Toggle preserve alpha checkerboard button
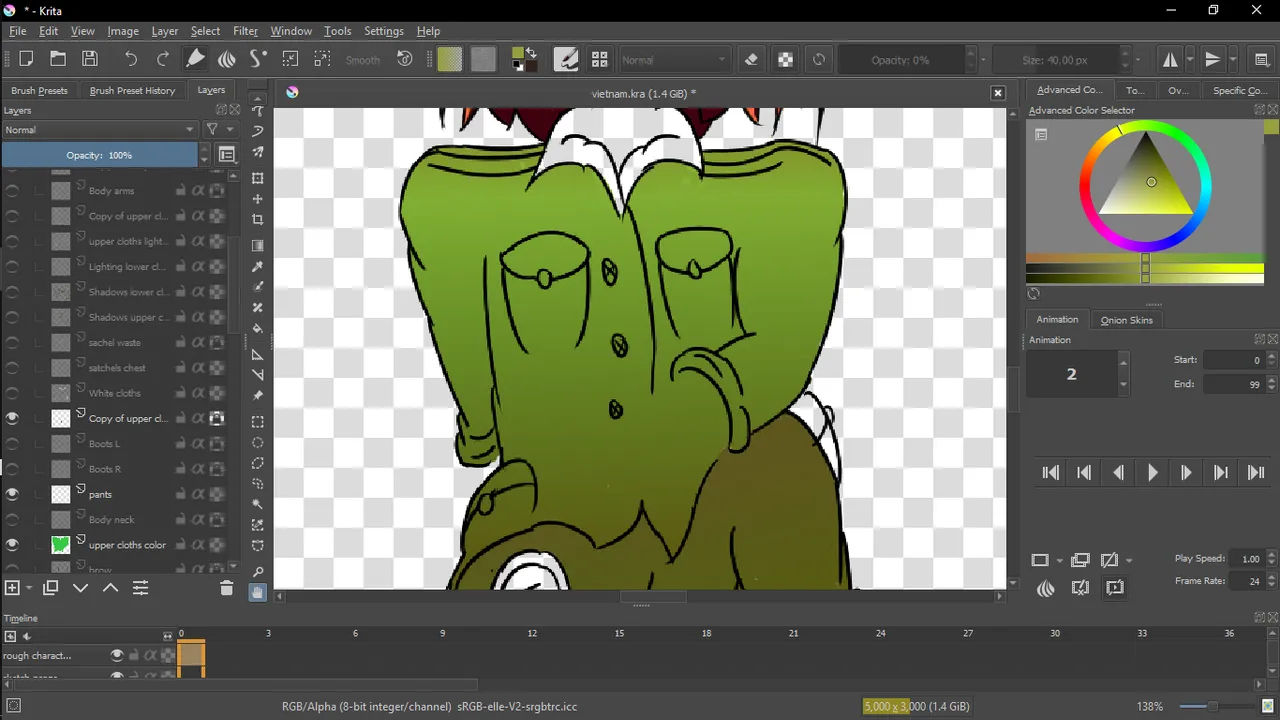 coord(786,59)
